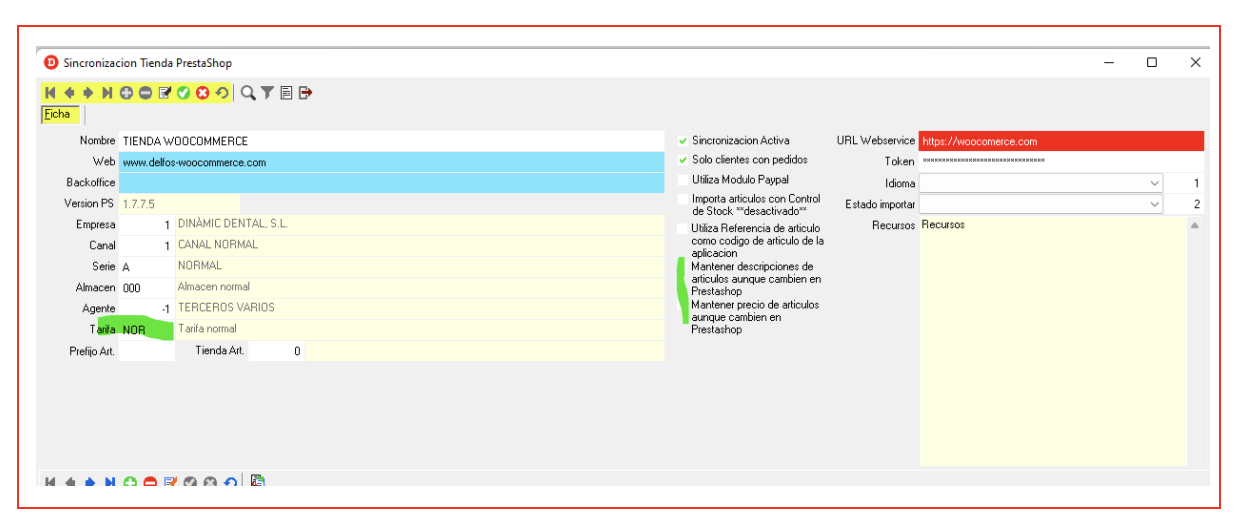Enable Utiliza Referencia de articulo checkbox
Screen dimensions: 1240x524
pyautogui.click(x=683, y=229)
